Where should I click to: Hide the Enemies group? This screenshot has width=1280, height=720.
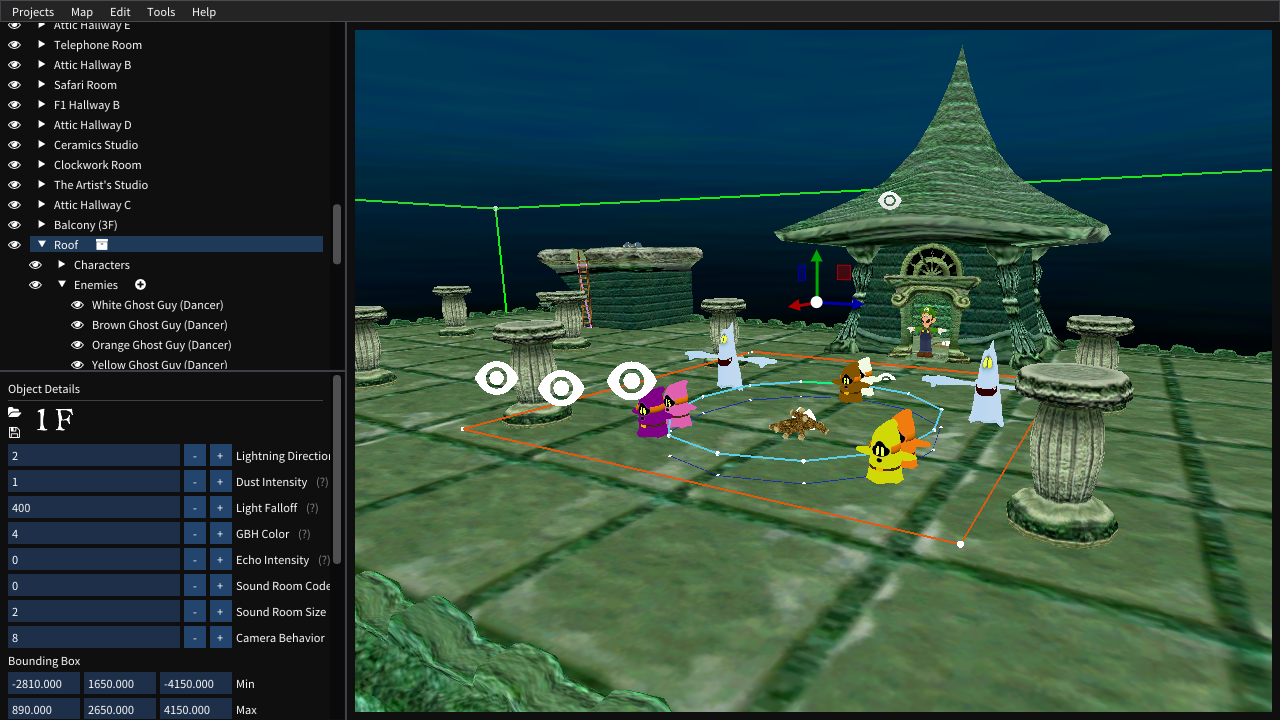(35, 285)
